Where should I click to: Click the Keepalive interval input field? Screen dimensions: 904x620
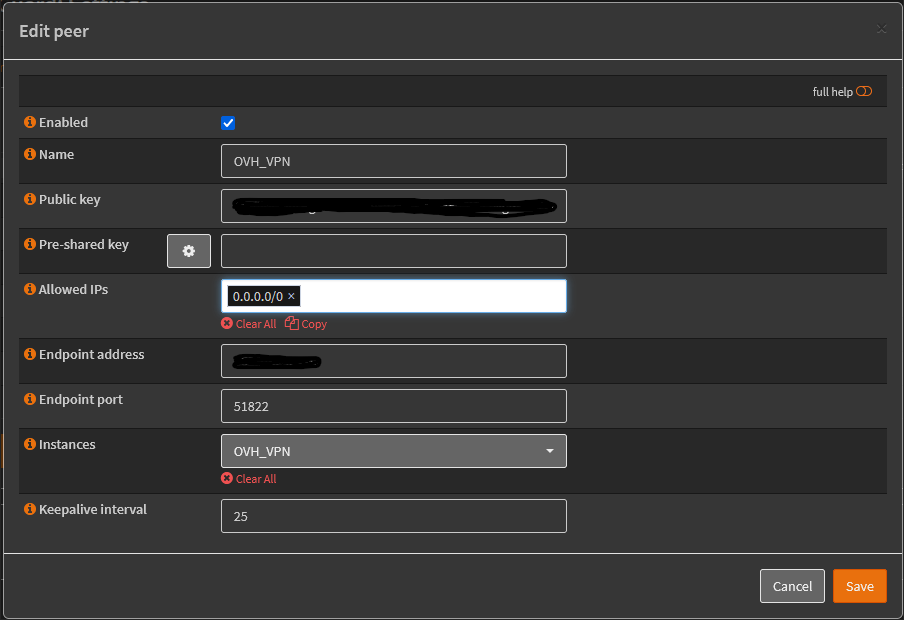coord(393,516)
